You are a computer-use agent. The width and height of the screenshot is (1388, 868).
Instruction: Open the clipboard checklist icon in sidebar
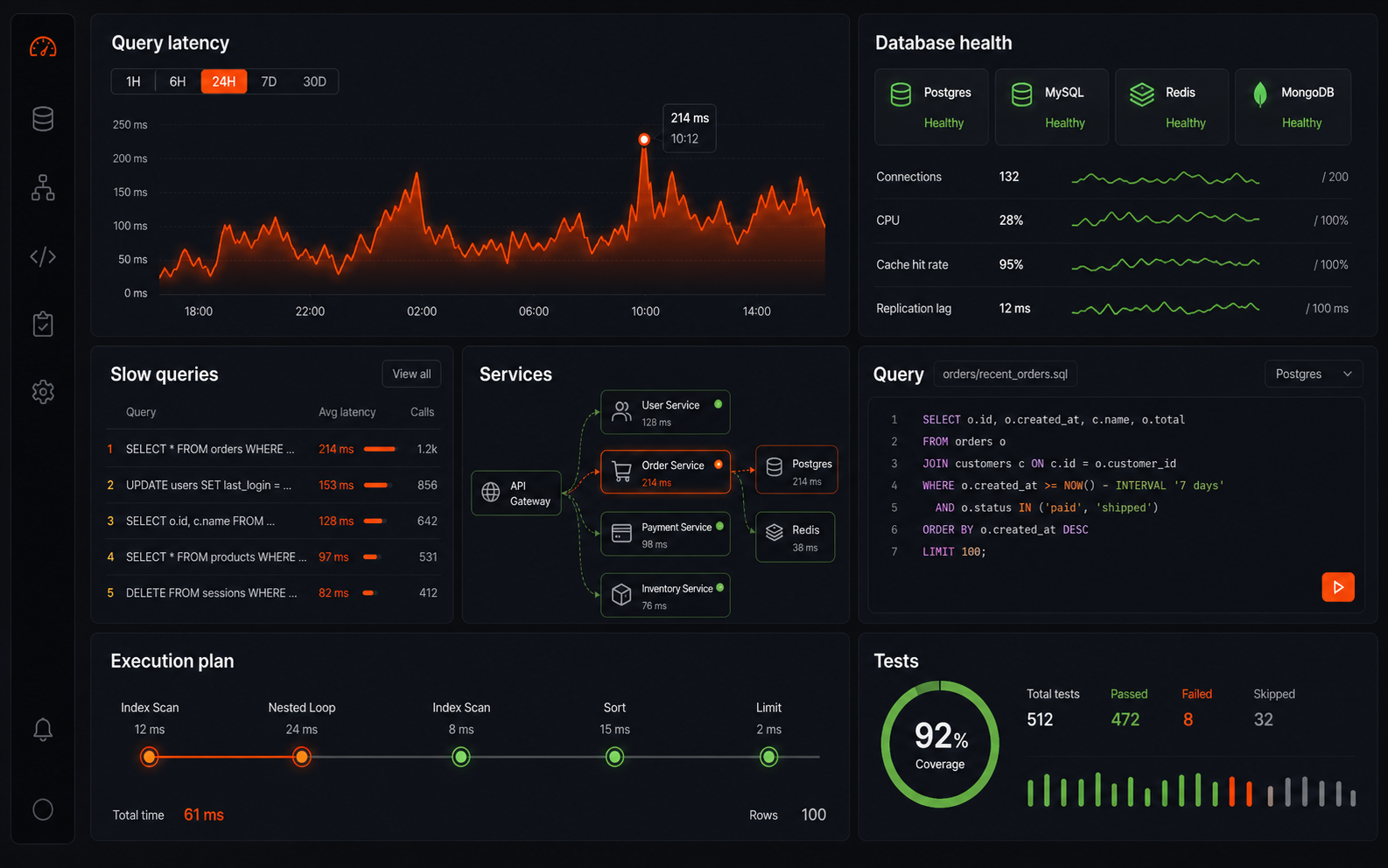43,324
